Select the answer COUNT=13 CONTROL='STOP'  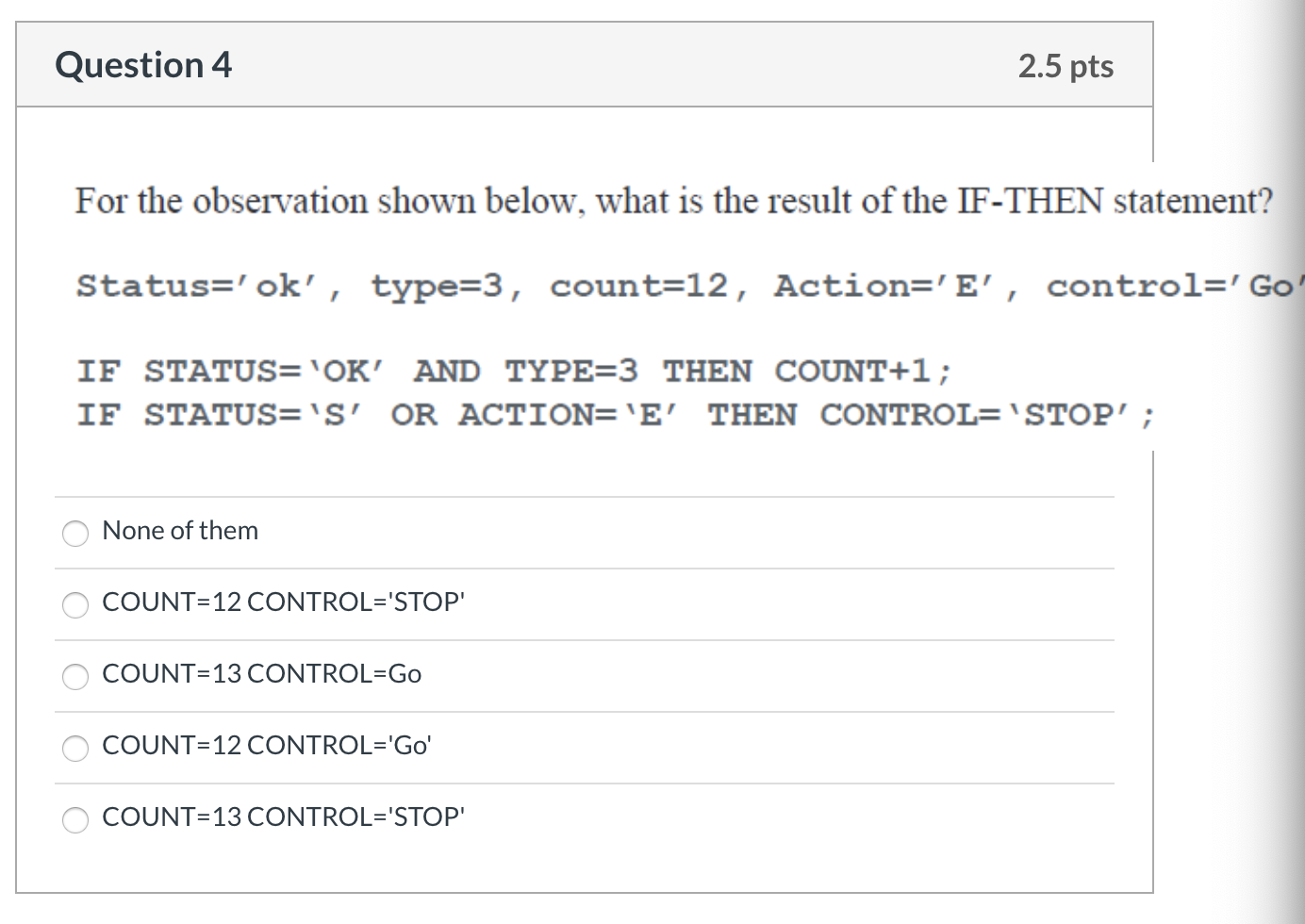[x=75, y=820]
